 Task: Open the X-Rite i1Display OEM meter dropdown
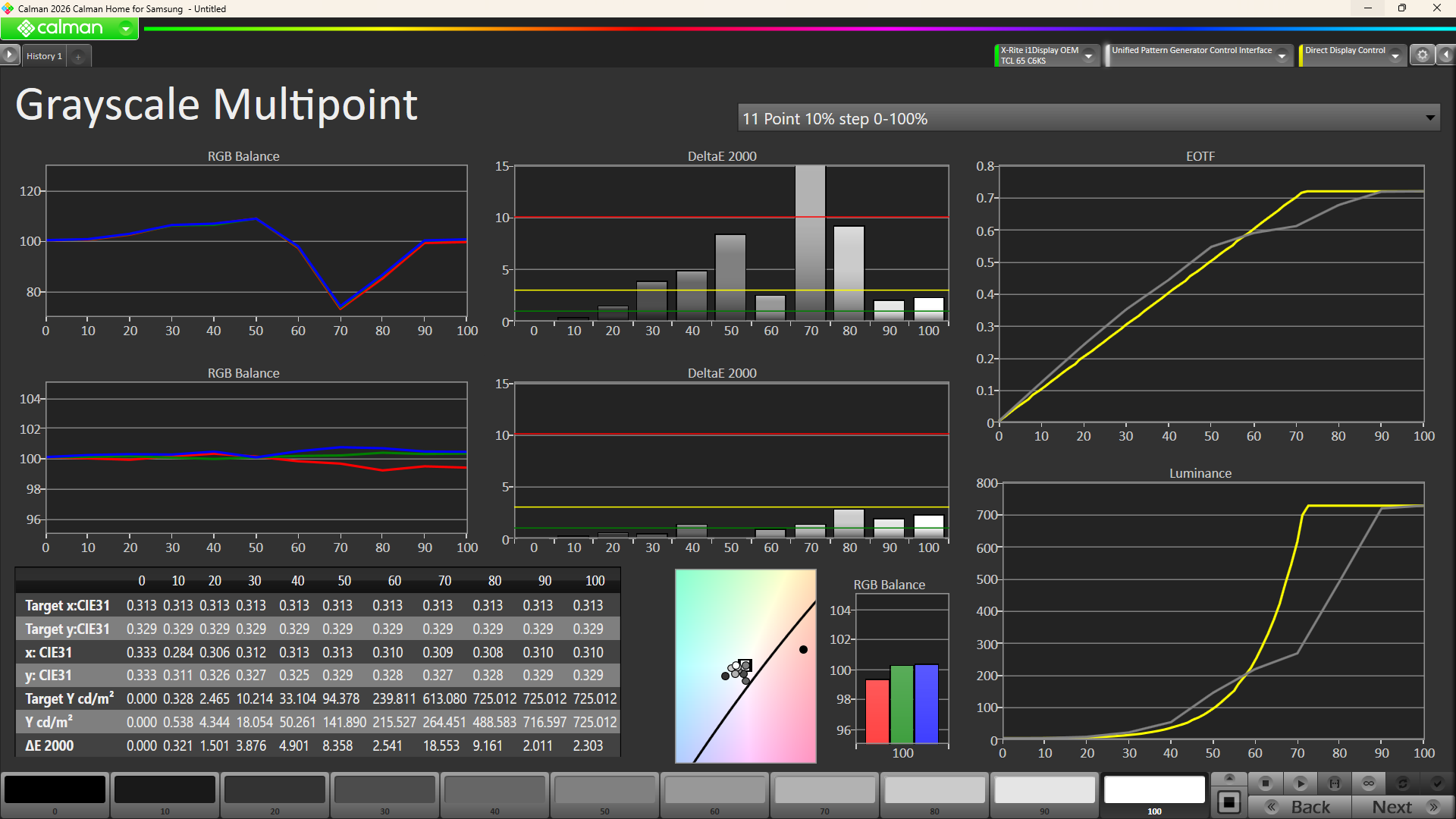point(1089,56)
